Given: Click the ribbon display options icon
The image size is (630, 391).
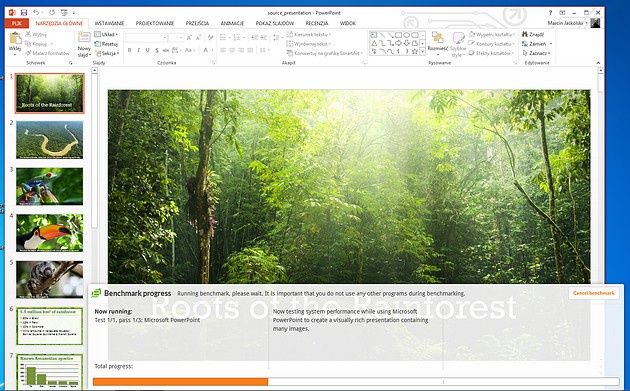Looking at the screenshot, I should click(562, 13).
